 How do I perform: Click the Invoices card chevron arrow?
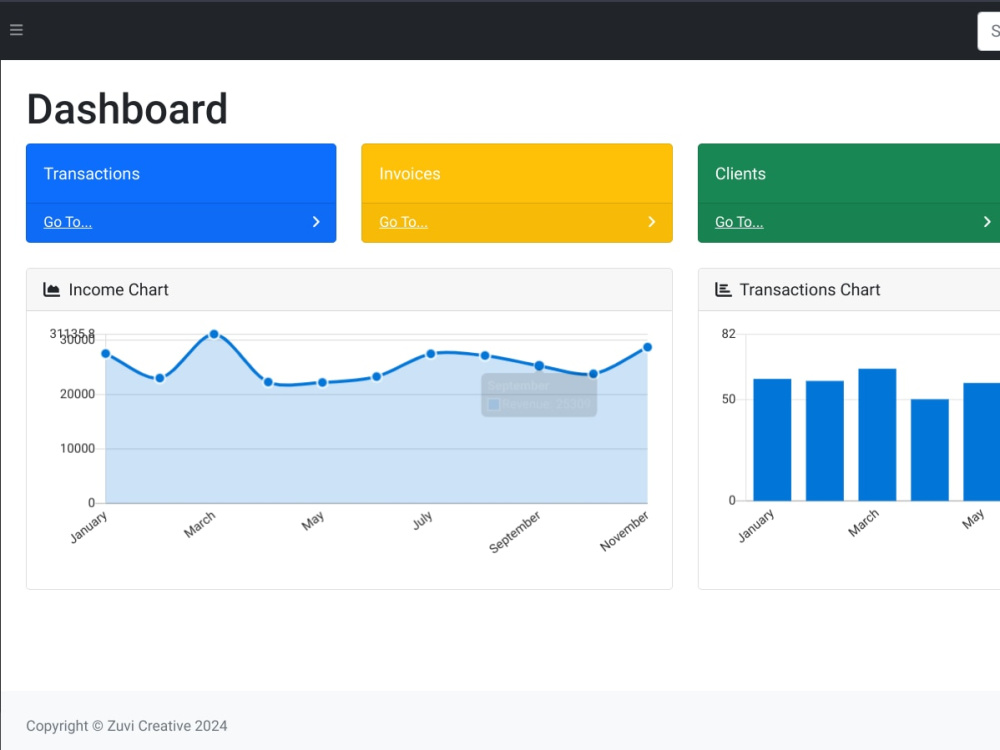tap(651, 221)
